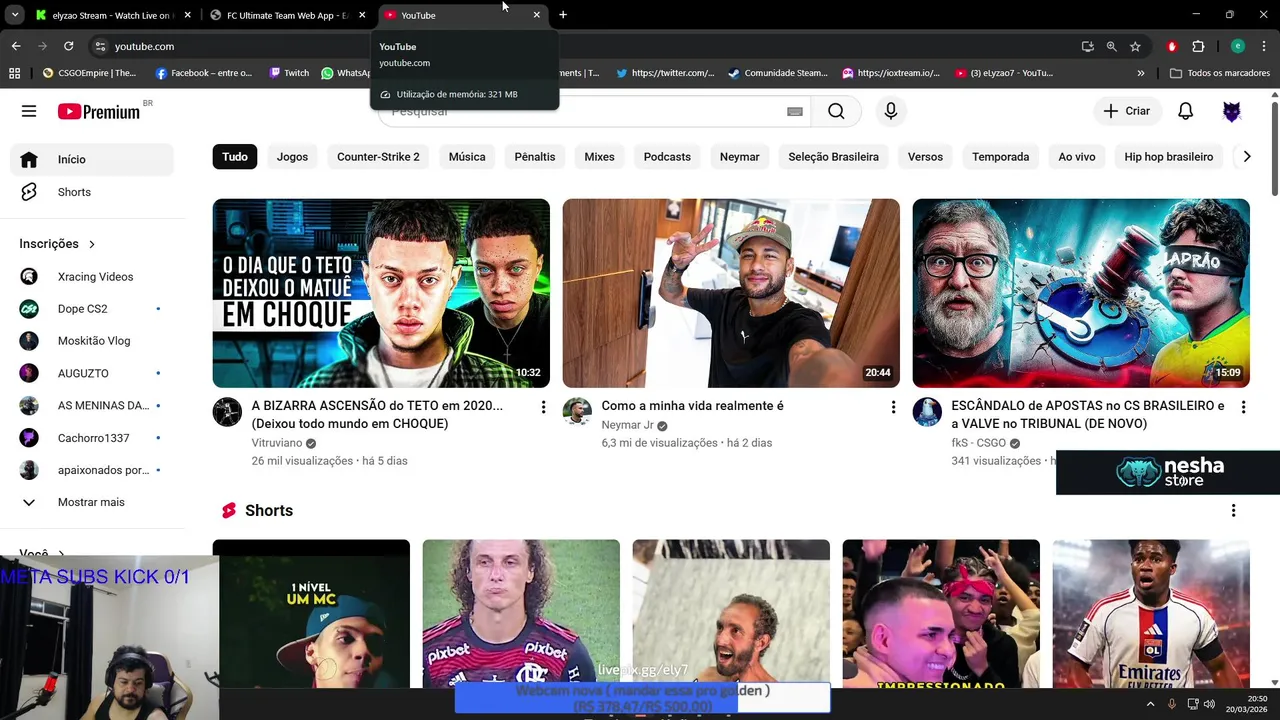Start voice search with microphone icon
The width and height of the screenshot is (1280, 720).
891,111
